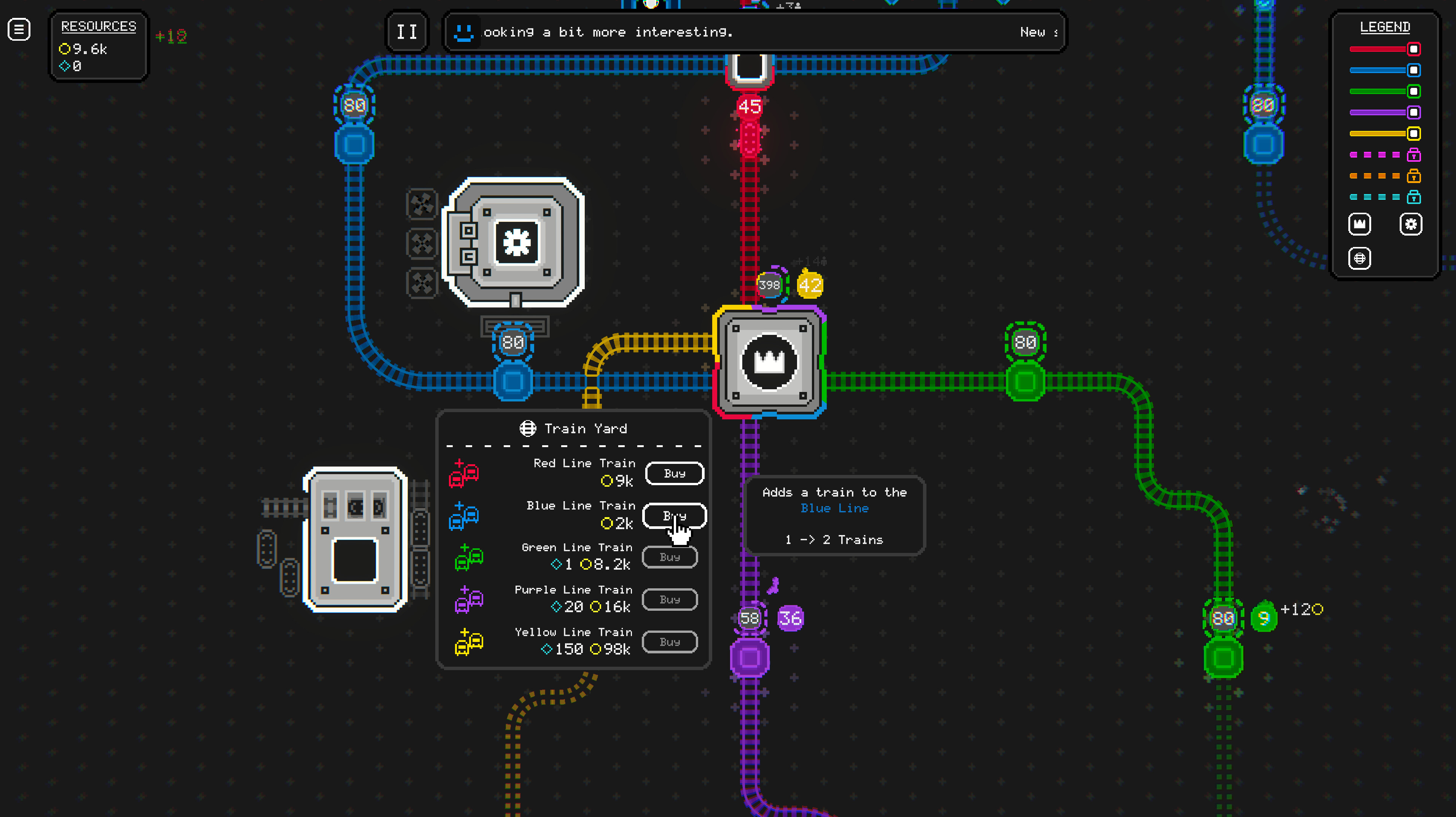1456x817 pixels.
Task: Select the crown headquarters building on the map
Action: pyautogui.click(x=769, y=362)
